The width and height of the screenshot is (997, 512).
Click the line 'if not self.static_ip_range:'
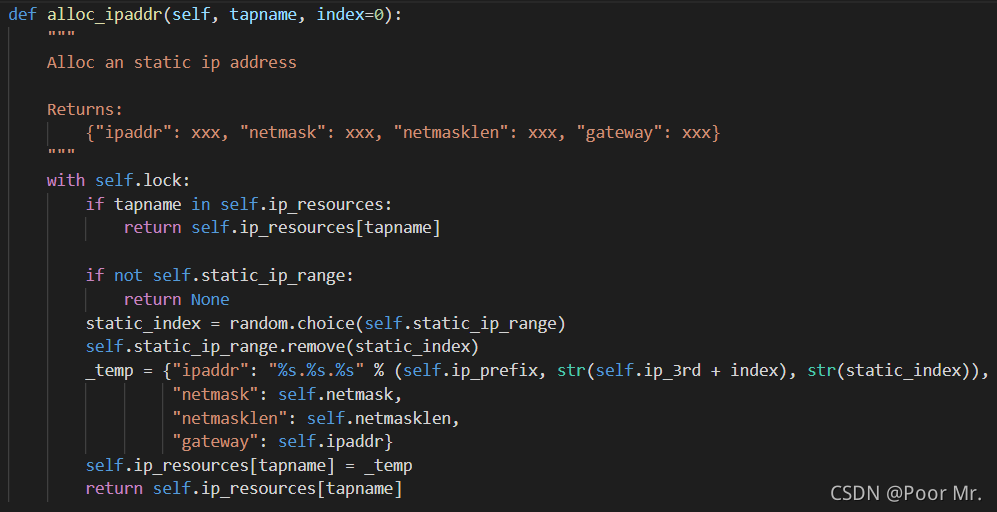point(219,275)
